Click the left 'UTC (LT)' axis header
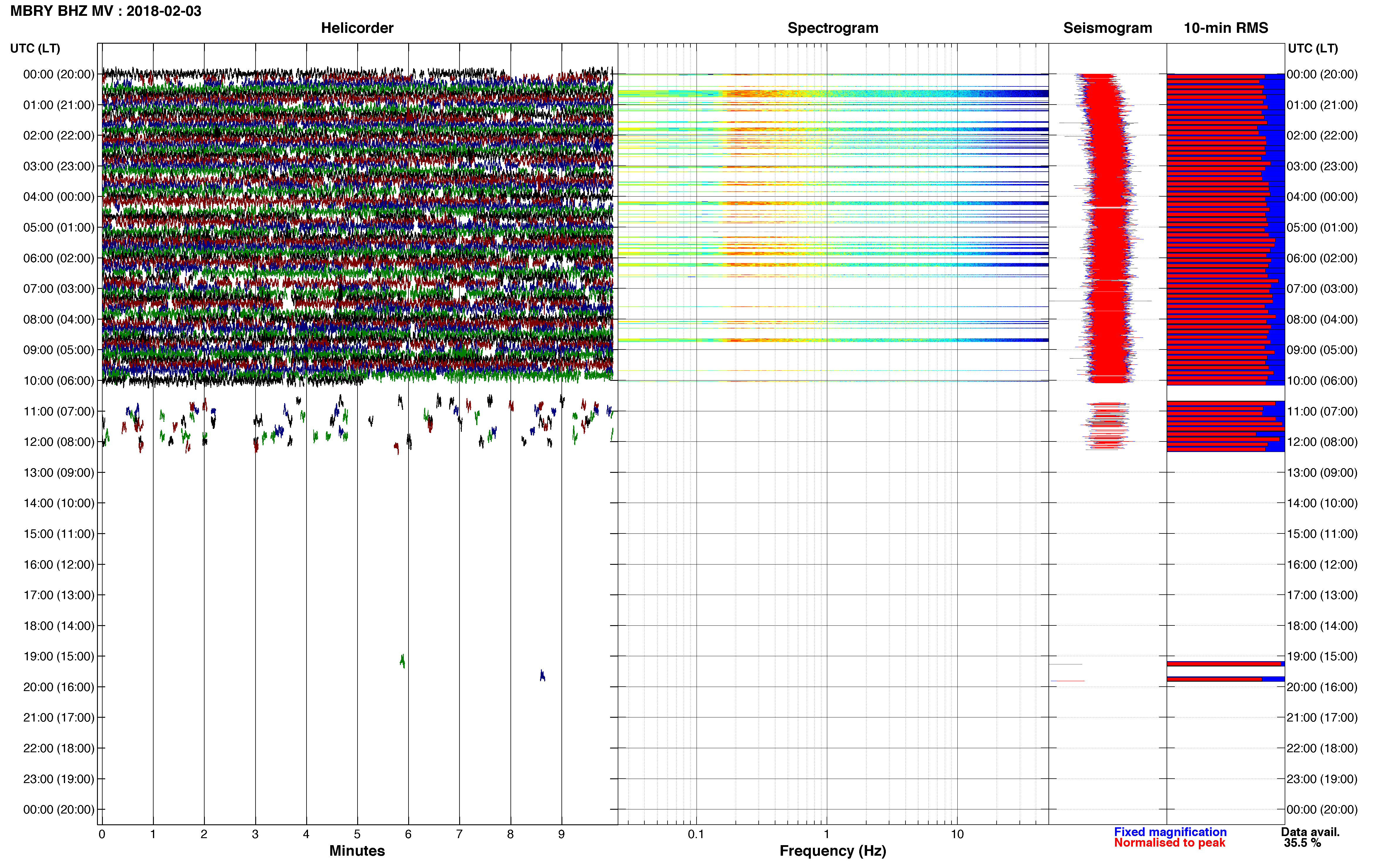This screenshot has width=1389, height=868. click(35, 48)
